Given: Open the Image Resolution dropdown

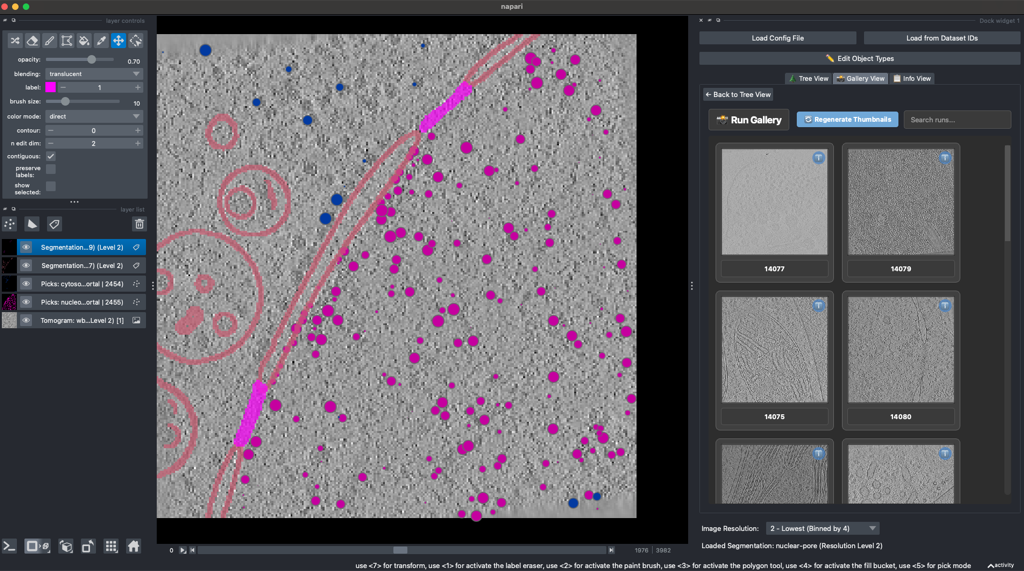Looking at the screenshot, I should click(822, 528).
